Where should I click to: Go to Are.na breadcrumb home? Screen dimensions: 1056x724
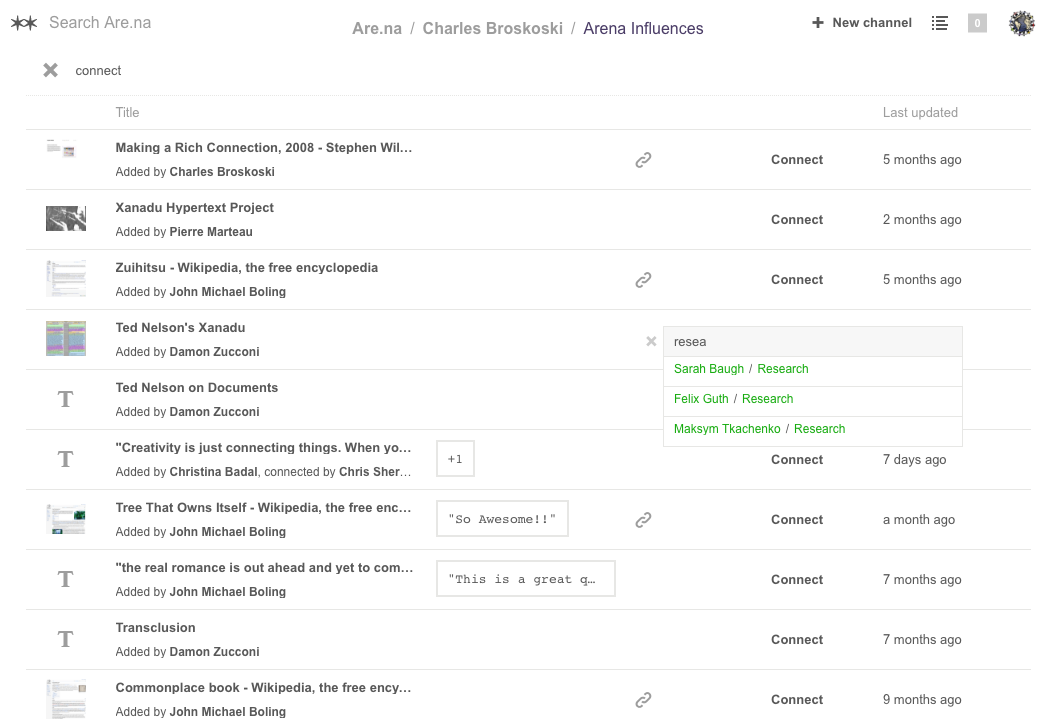click(377, 28)
